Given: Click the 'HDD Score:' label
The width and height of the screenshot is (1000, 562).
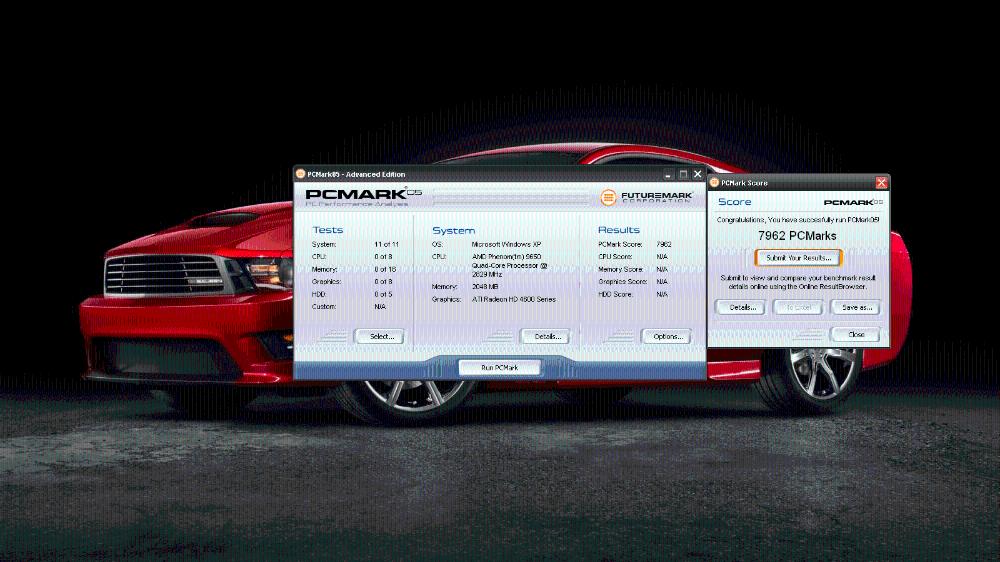Looking at the screenshot, I should point(615,294).
